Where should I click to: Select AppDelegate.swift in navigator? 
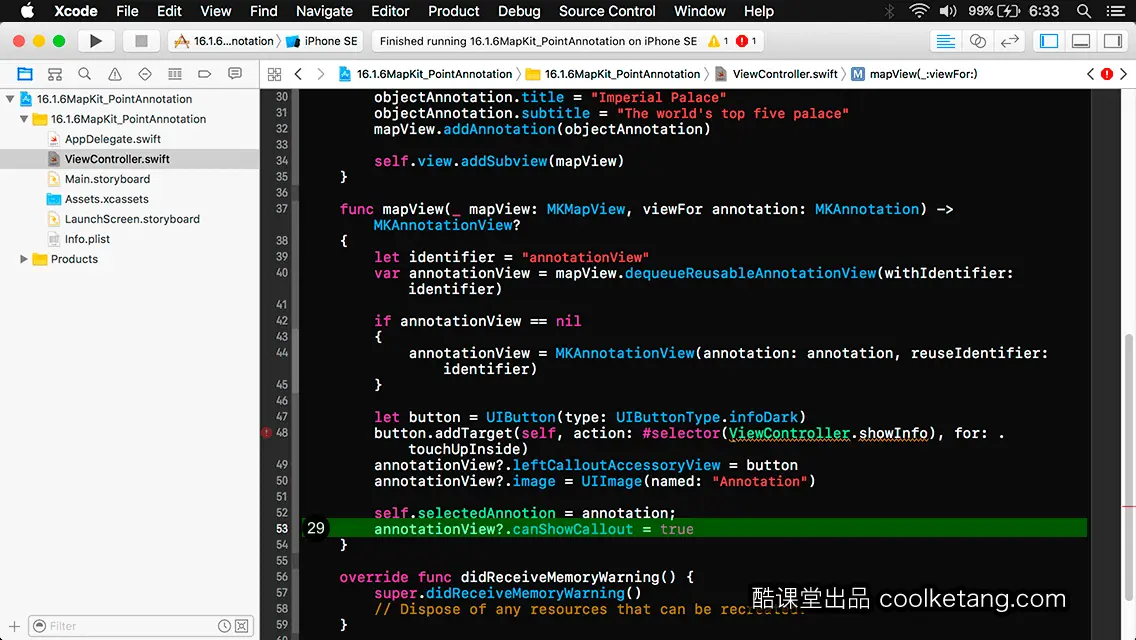point(112,139)
